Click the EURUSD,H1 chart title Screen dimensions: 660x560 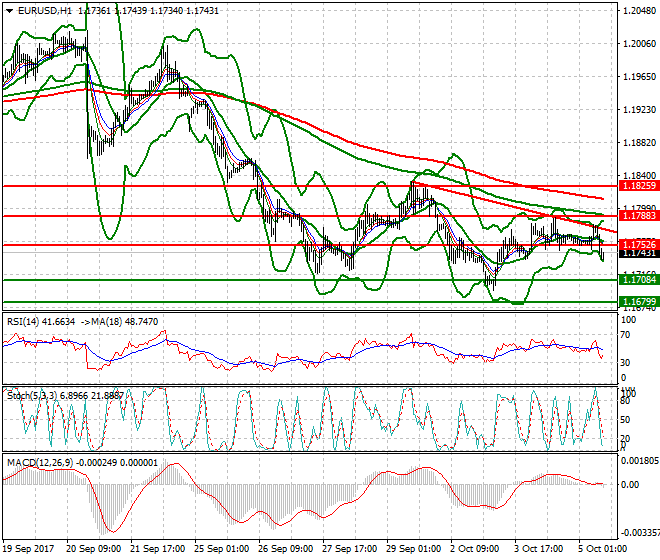click(36, 9)
